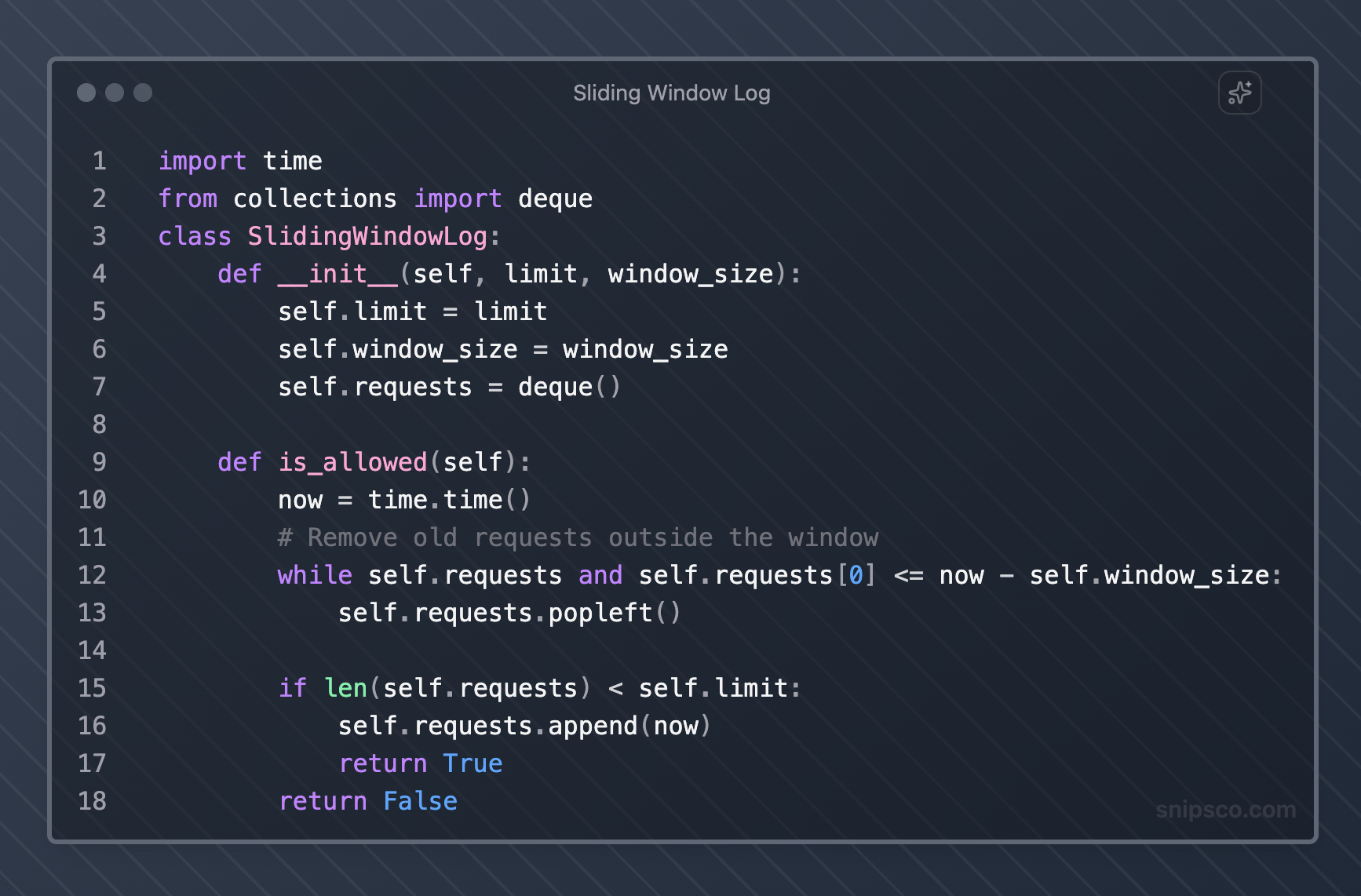
Task: Click the third gray window dot
Action: pyautogui.click(x=143, y=93)
